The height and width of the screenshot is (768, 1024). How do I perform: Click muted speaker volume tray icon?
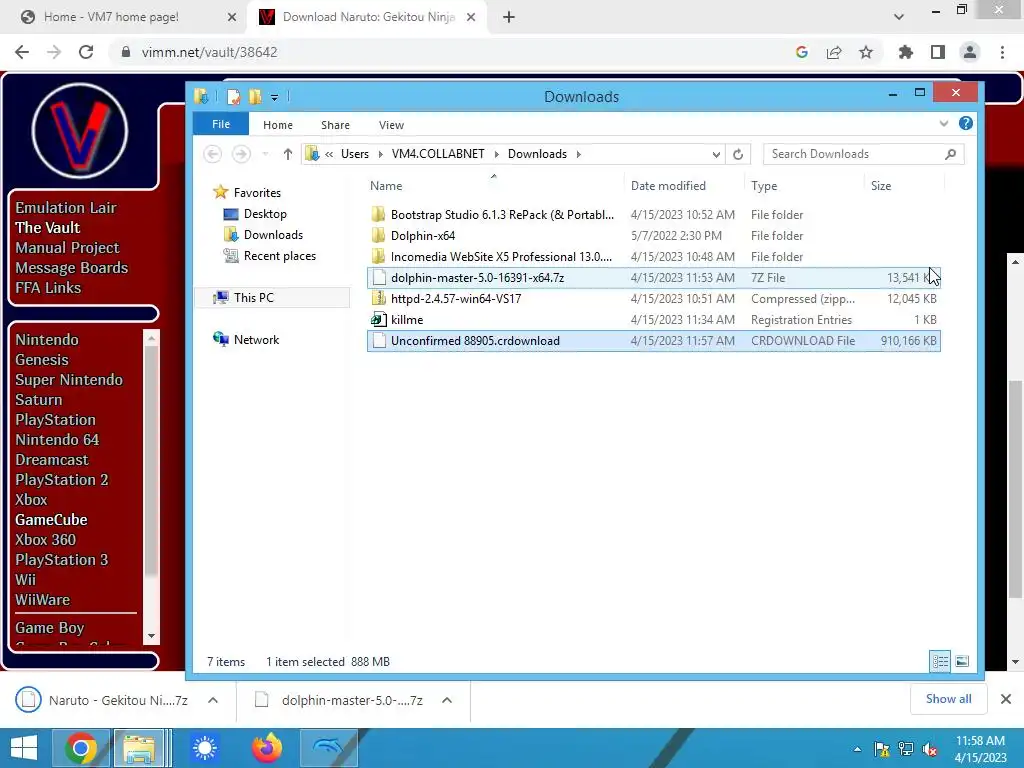tap(930, 749)
